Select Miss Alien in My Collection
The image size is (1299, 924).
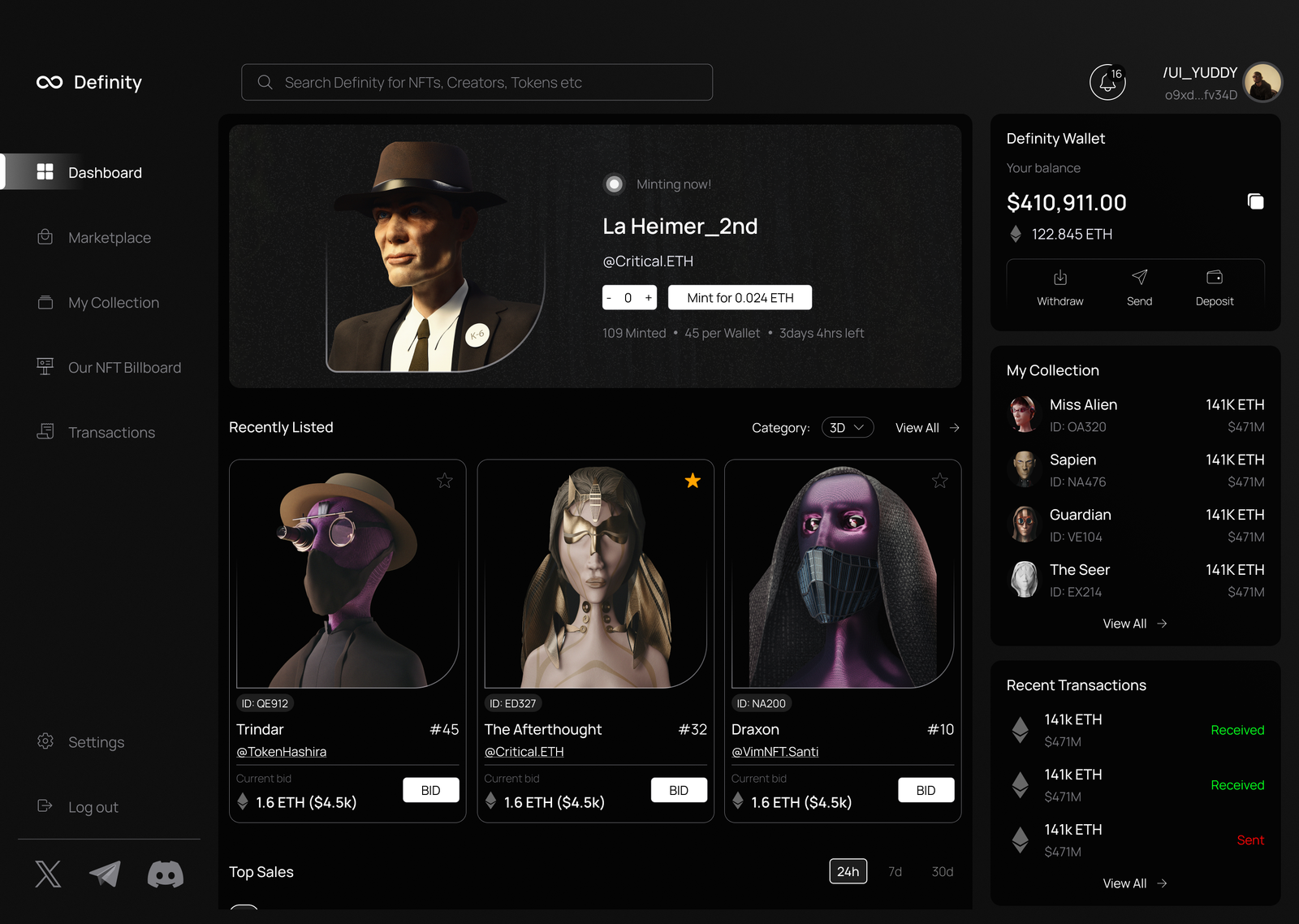(1136, 415)
